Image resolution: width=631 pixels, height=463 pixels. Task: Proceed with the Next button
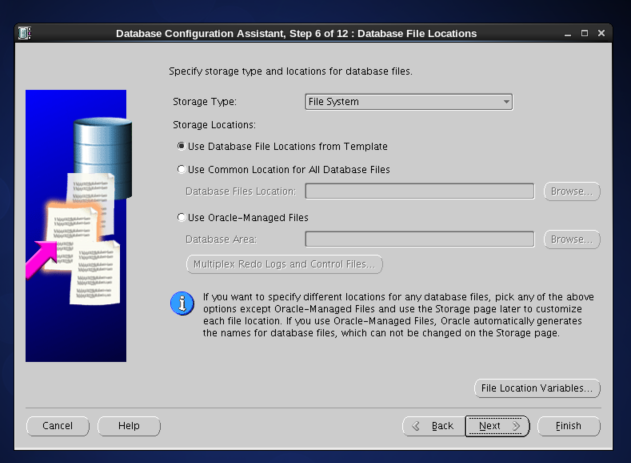495,426
